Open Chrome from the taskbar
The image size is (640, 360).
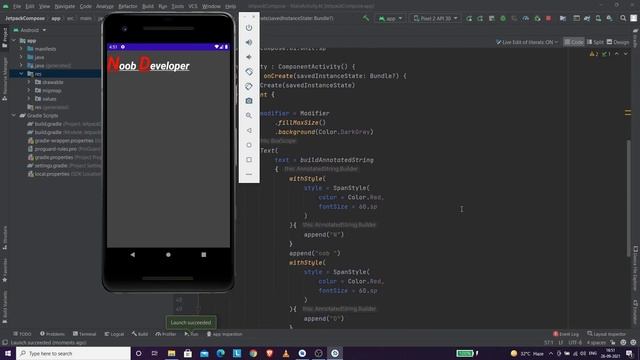point(253,353)
